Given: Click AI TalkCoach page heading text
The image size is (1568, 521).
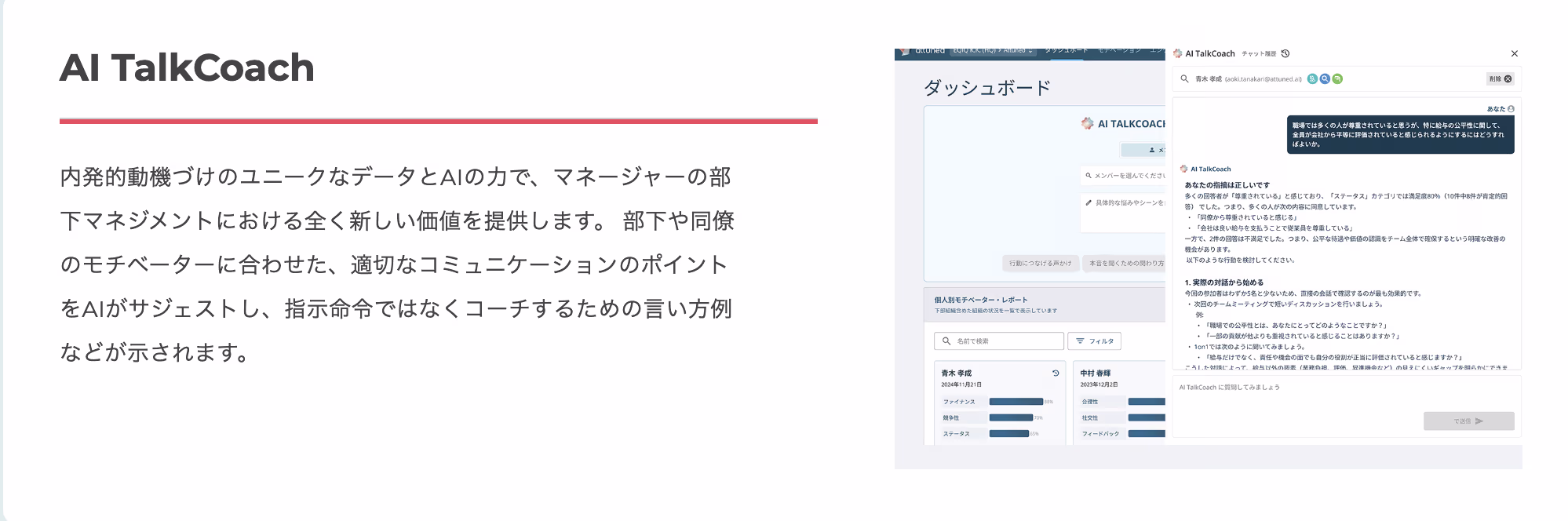Looking at the screenshot, I should (x=187, y=67).
